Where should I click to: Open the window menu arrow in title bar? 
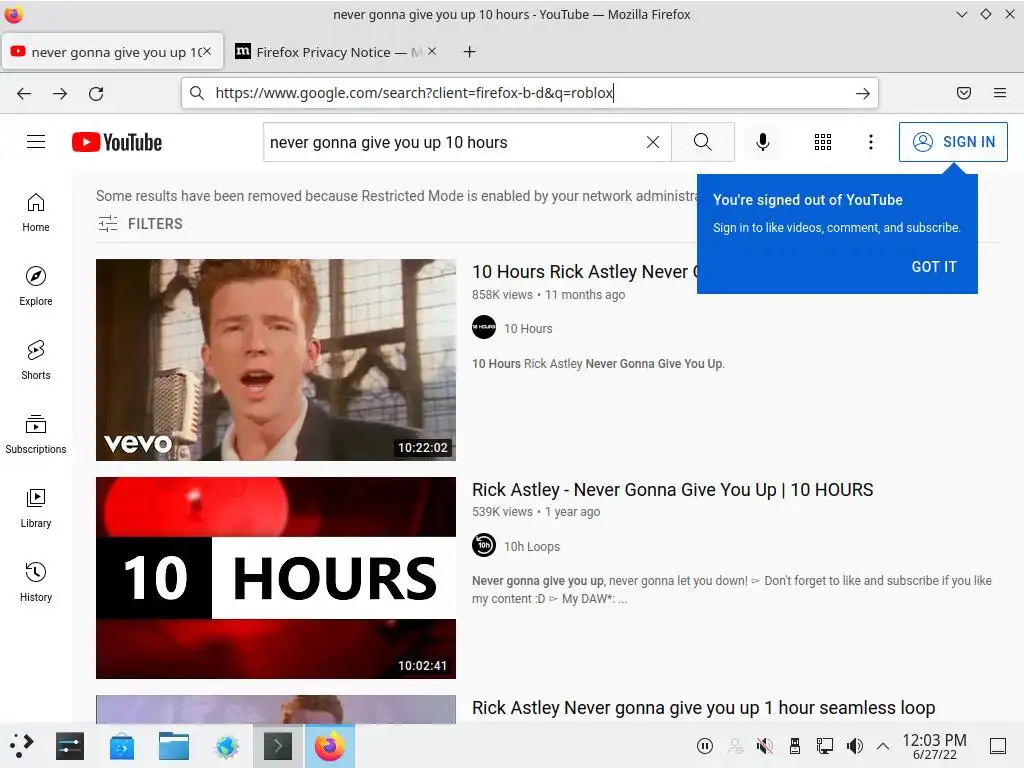point(961,14)
